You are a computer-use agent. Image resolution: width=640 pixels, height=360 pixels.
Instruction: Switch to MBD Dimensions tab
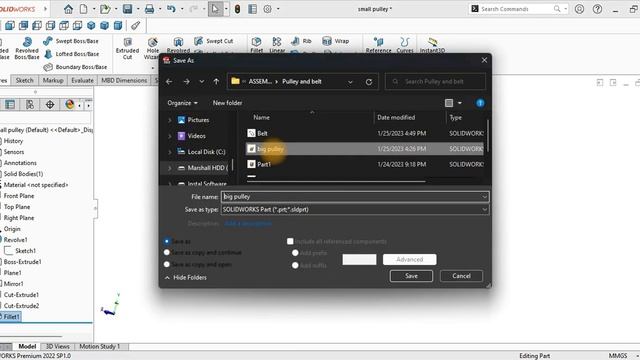click(124, 80)
